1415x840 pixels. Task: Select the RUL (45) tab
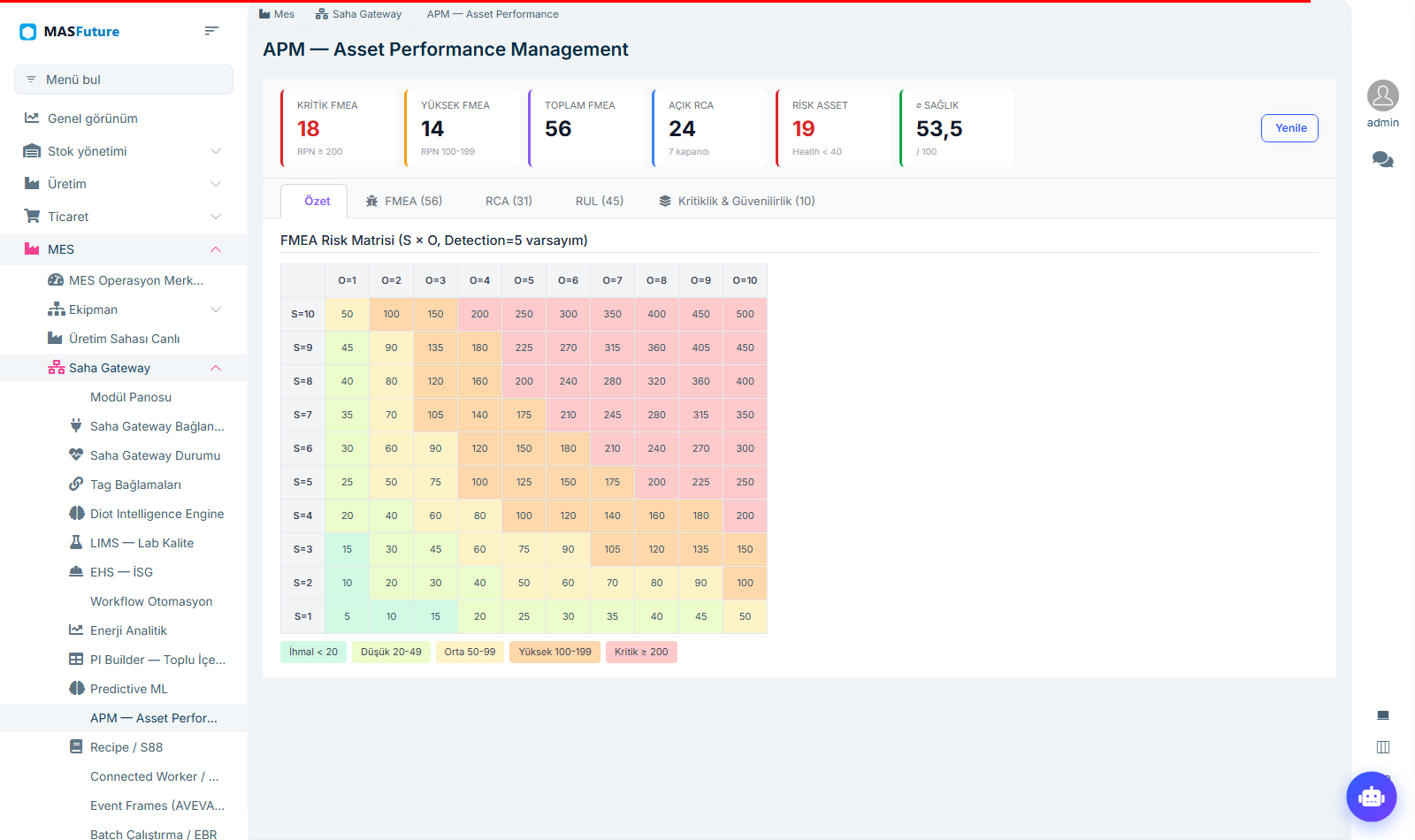(x=600, y=202)
